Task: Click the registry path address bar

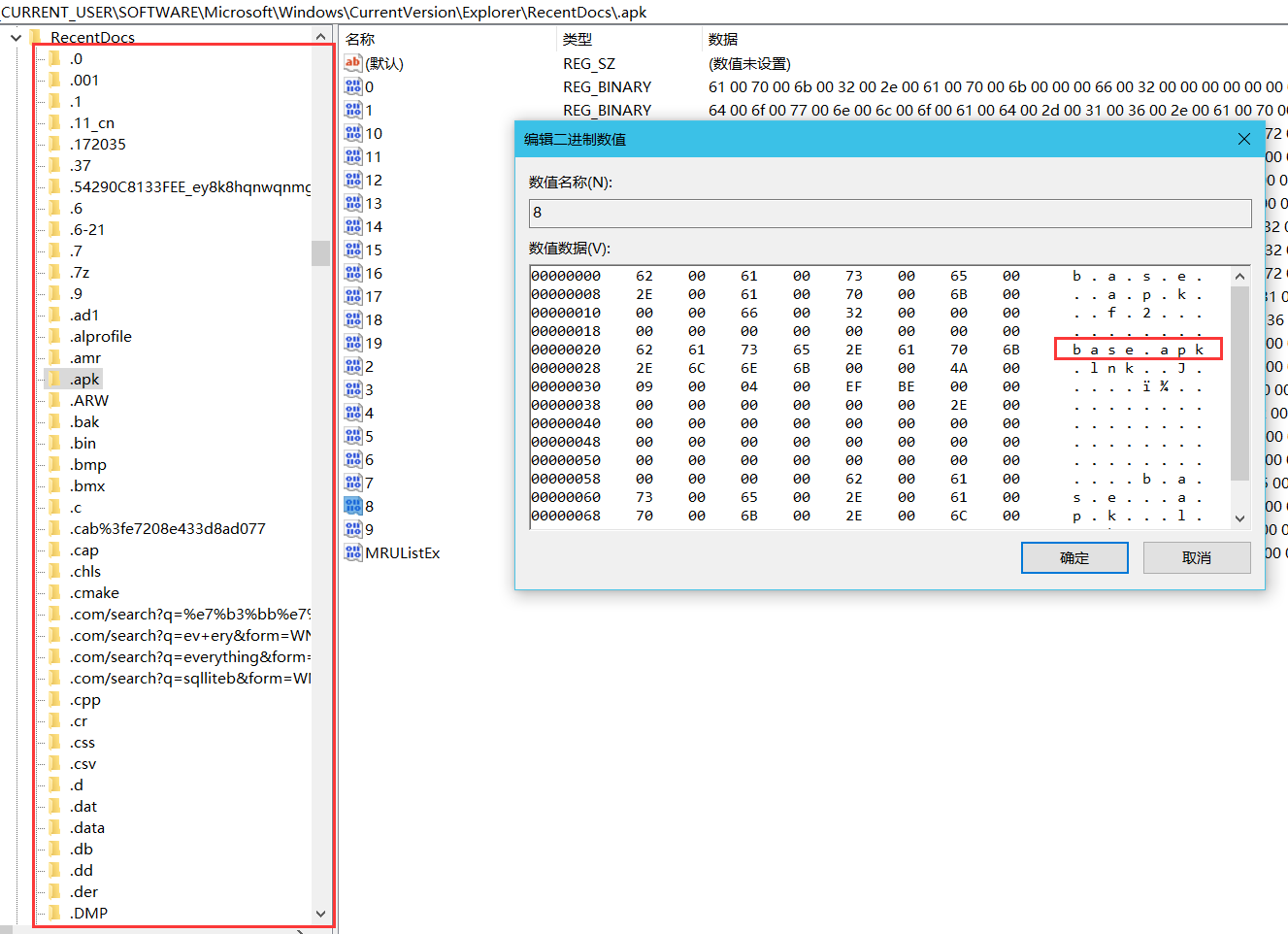Action: click(644, 12)
